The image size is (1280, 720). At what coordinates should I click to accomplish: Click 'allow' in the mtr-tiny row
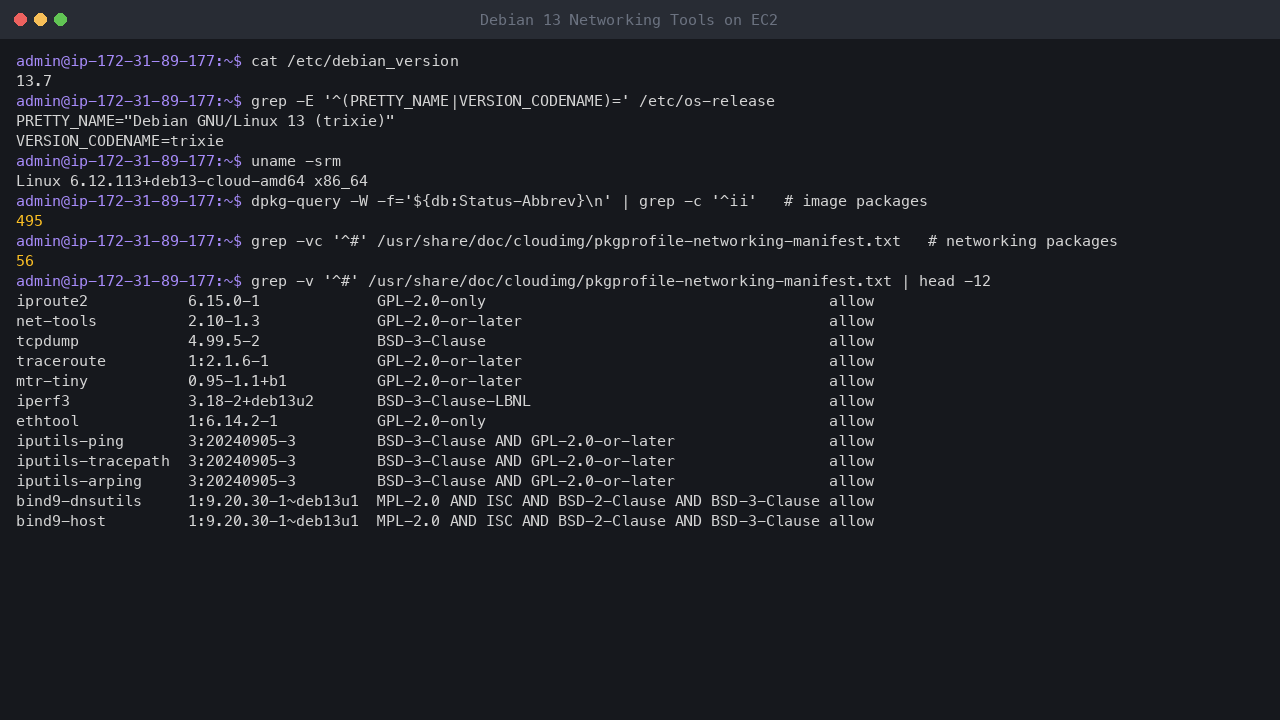point(851,381)
